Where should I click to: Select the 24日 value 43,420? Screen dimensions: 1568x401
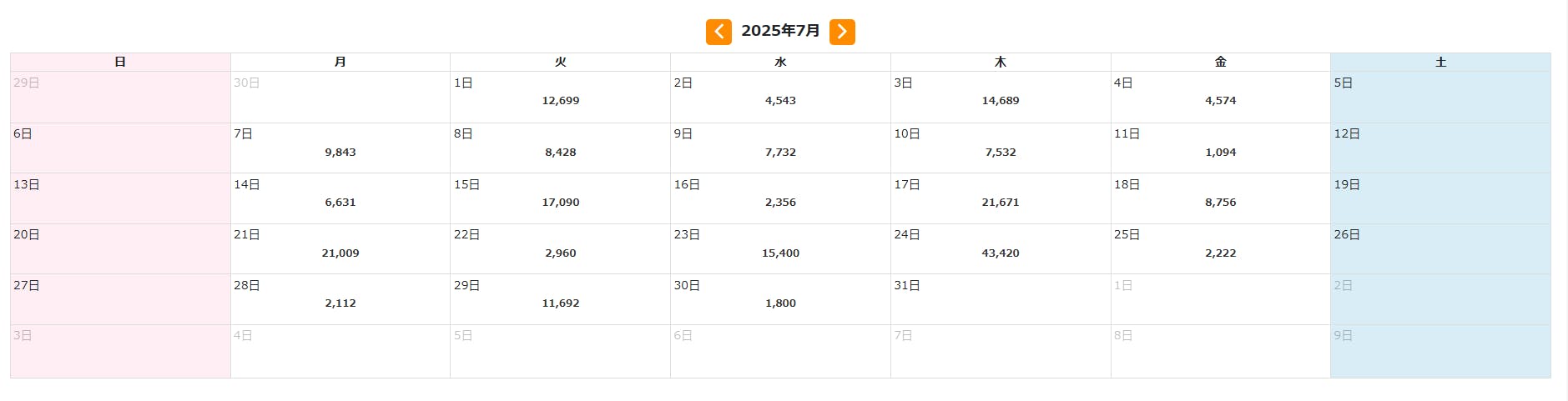coord(1000,253)
